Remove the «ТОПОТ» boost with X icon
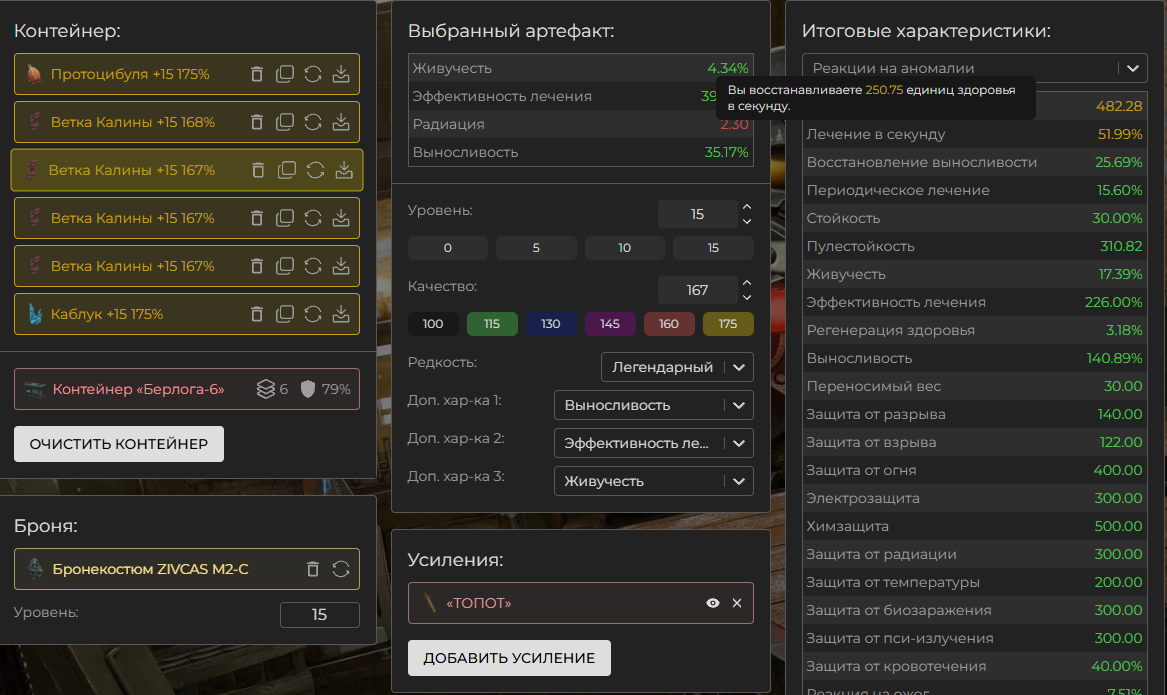Screen dimensions: 1167x695 point(737,603)
